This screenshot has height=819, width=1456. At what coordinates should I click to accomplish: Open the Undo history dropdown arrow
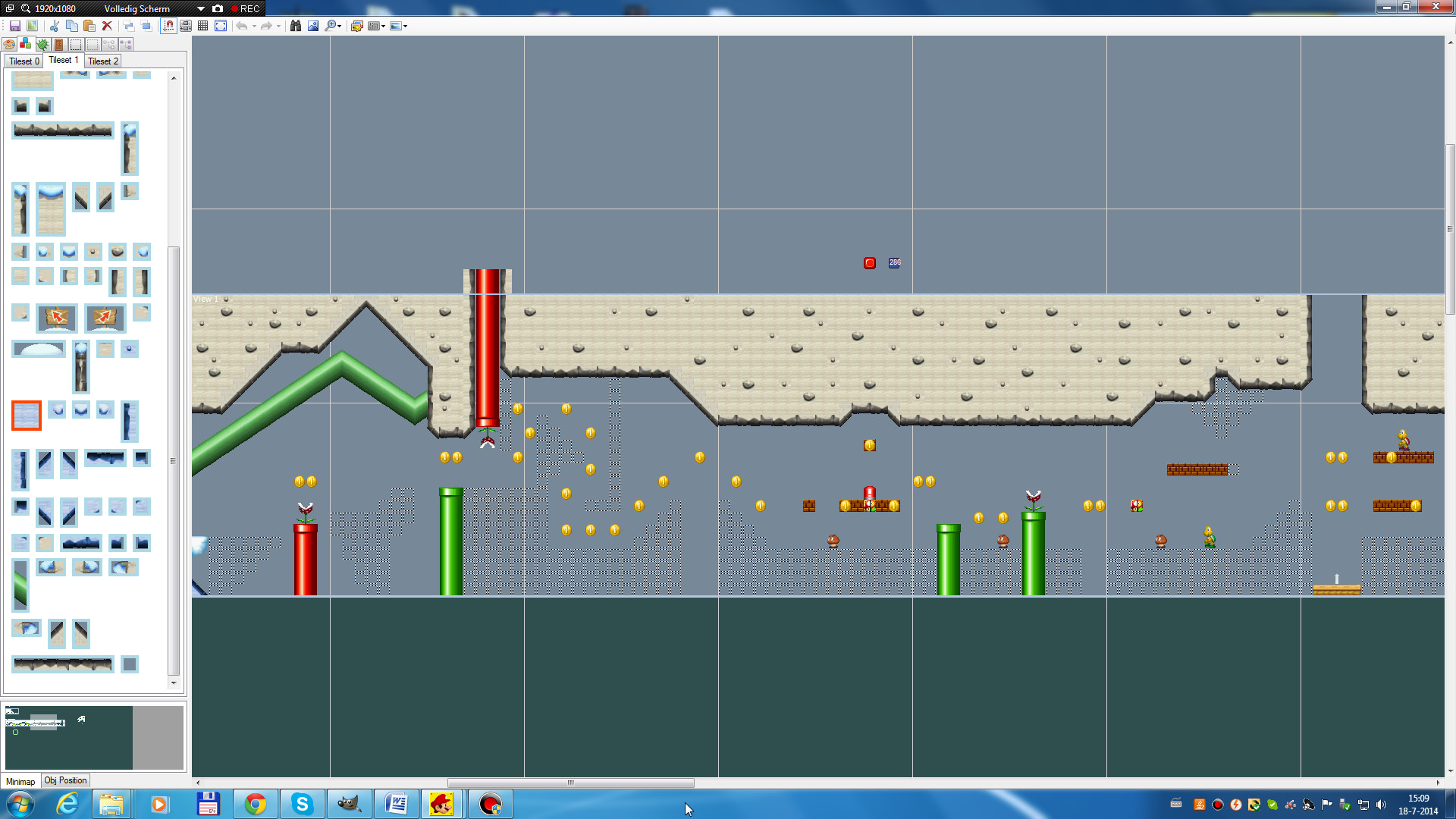pos(254,26)
